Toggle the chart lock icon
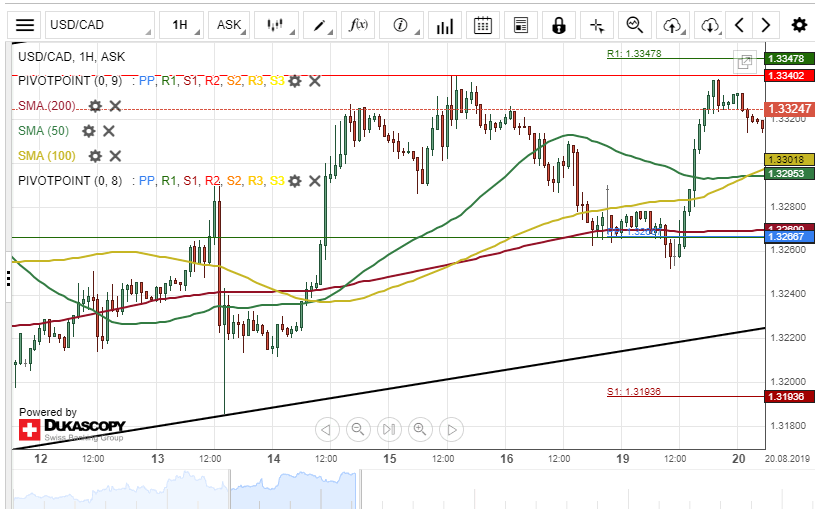The width and height of the screenshot is (818, 511). (x=559, y=25)
